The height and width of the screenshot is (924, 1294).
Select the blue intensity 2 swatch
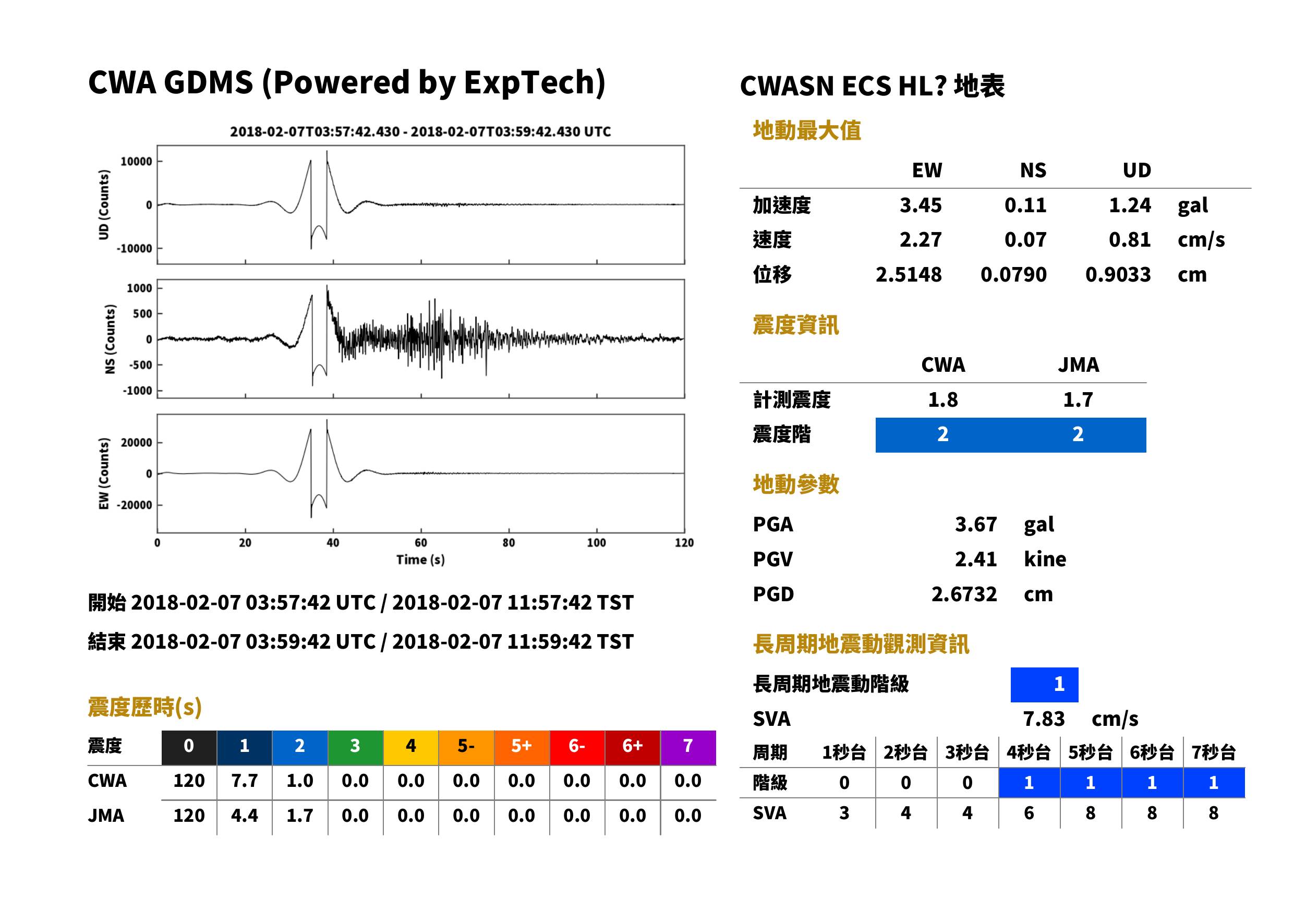pyautogui.click(x=300, y=747)
